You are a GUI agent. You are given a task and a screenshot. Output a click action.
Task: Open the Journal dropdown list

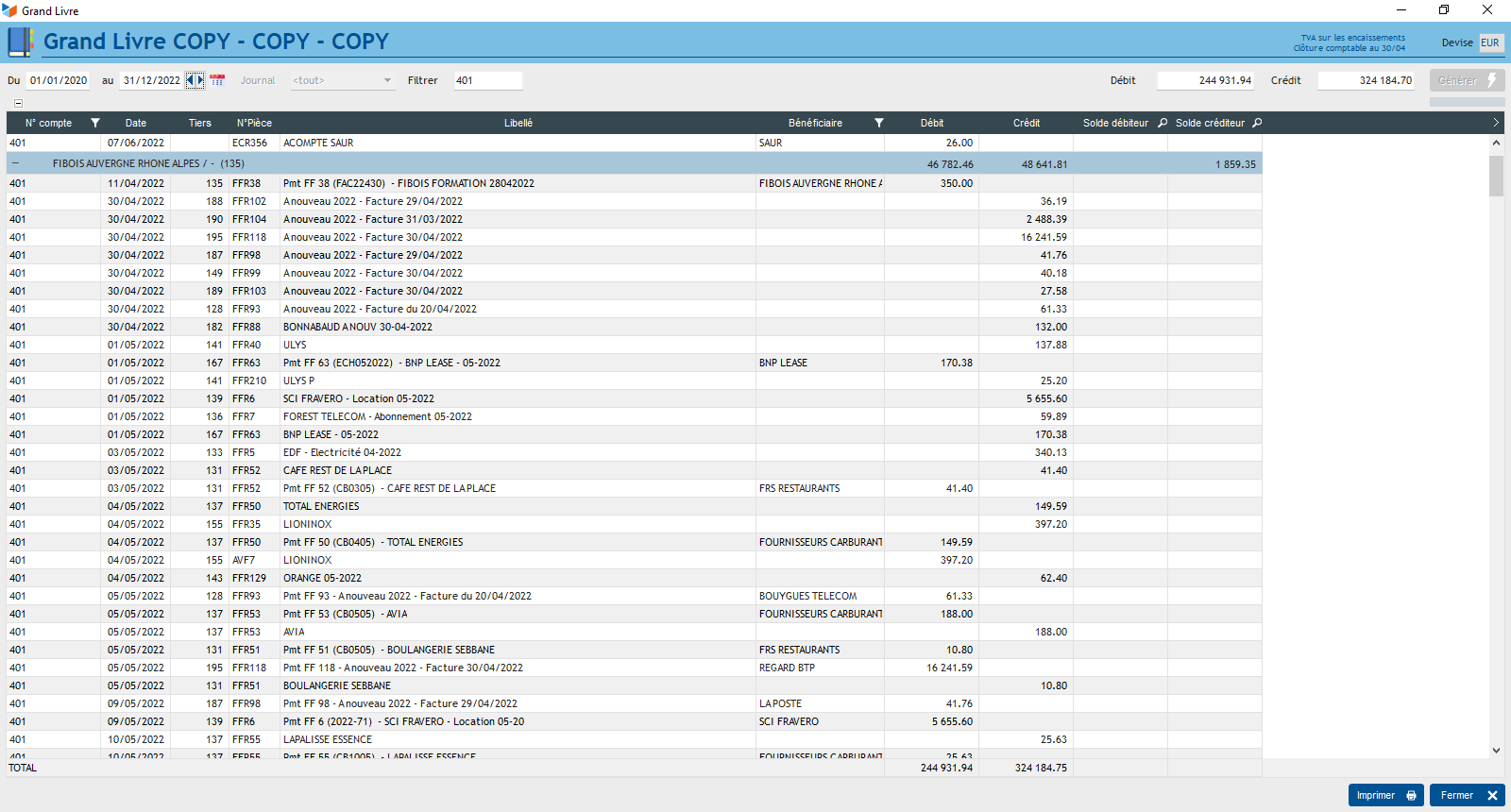click(x=387, y=80)
